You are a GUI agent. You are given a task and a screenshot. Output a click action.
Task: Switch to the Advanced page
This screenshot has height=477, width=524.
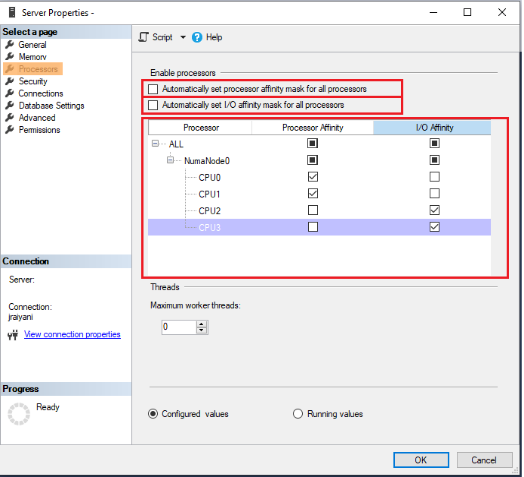click(x=37, y=118)
